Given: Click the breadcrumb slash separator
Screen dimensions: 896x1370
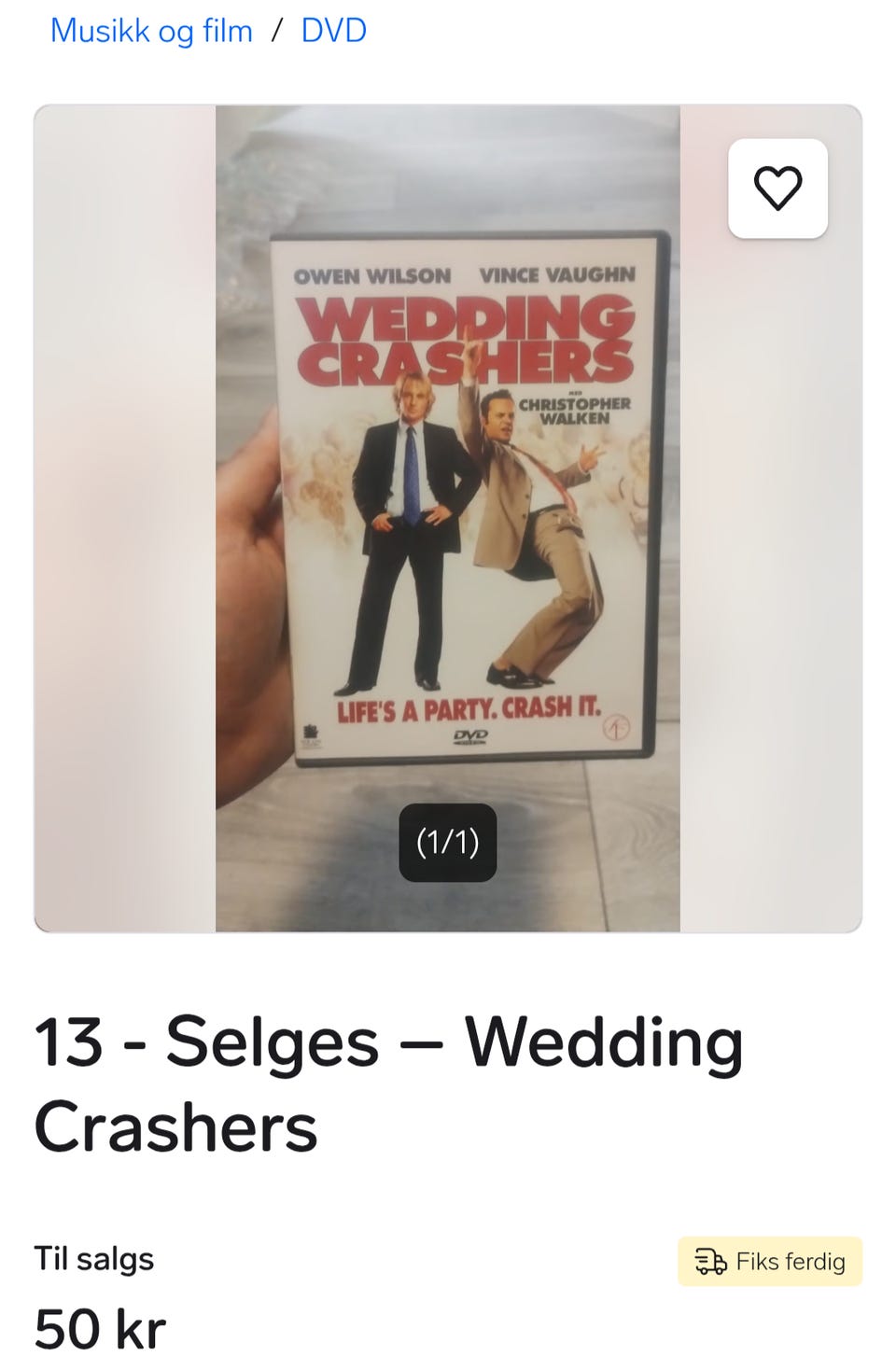Looking at the screenshot, I should coord(276,31).
